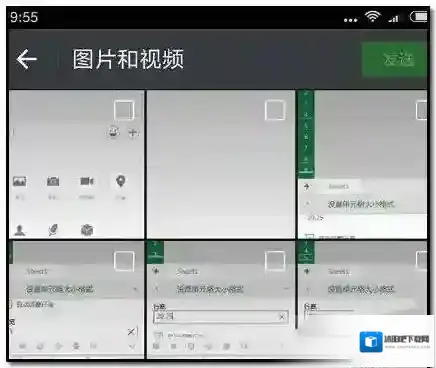Screen dimensions: 436x368
Task: Tap the Wi-Fi icon in status bar
Action: [x=372, y=16]
